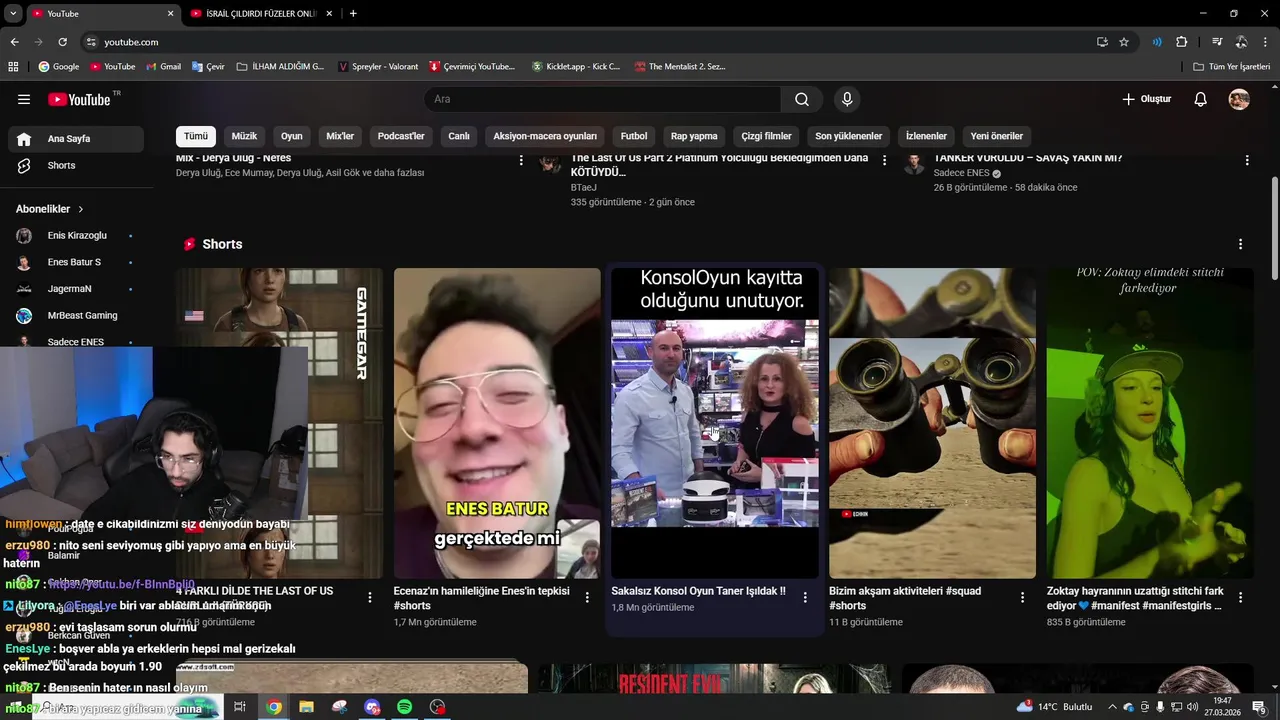Screen dimensions: 1280x720
Task: Open the YouTube hamburger guide menu
Action: [x=24, y=99]
